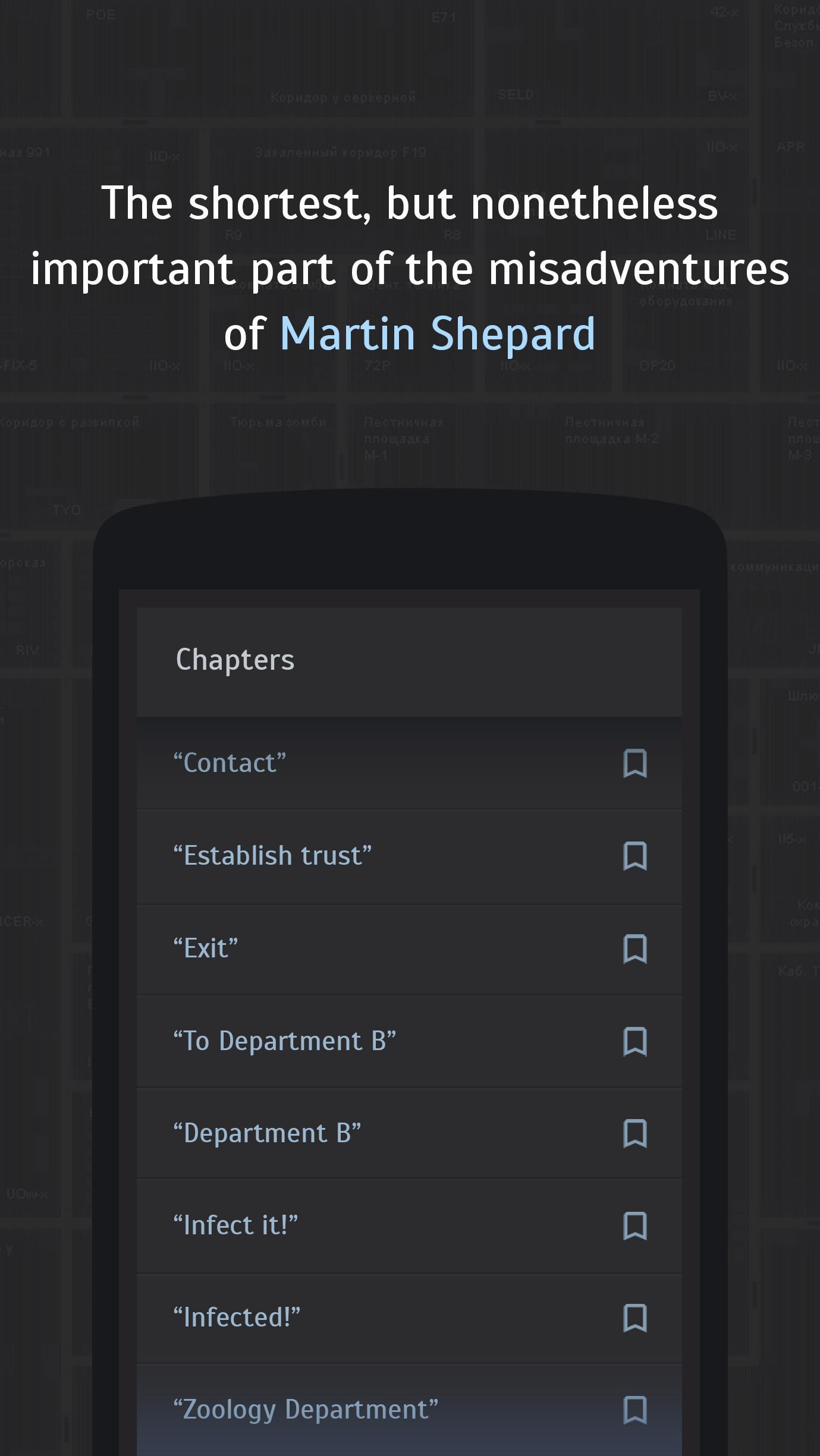
Task: Tap bookmark icon beside "Exit"
Action: (x=634, y=949)
